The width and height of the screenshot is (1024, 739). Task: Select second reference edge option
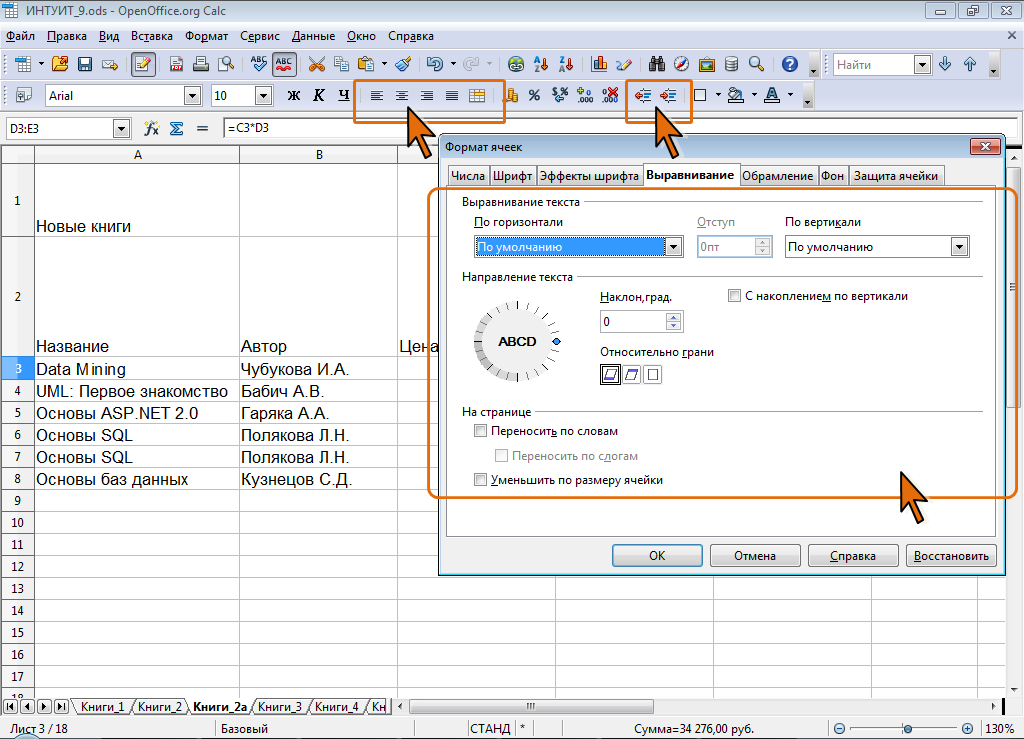pos(632,375)
